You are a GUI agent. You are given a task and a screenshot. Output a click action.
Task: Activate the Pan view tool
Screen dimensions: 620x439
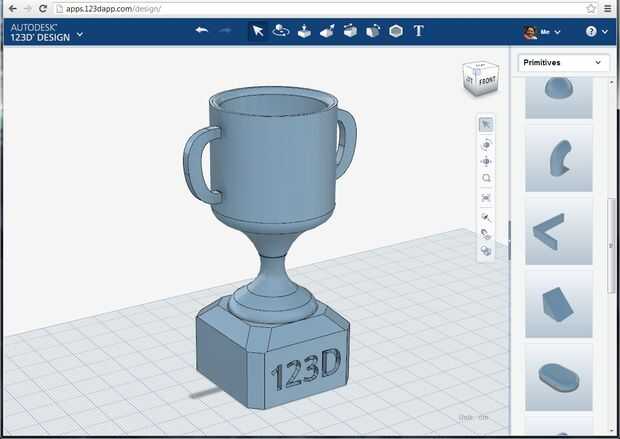coord(486,161)
